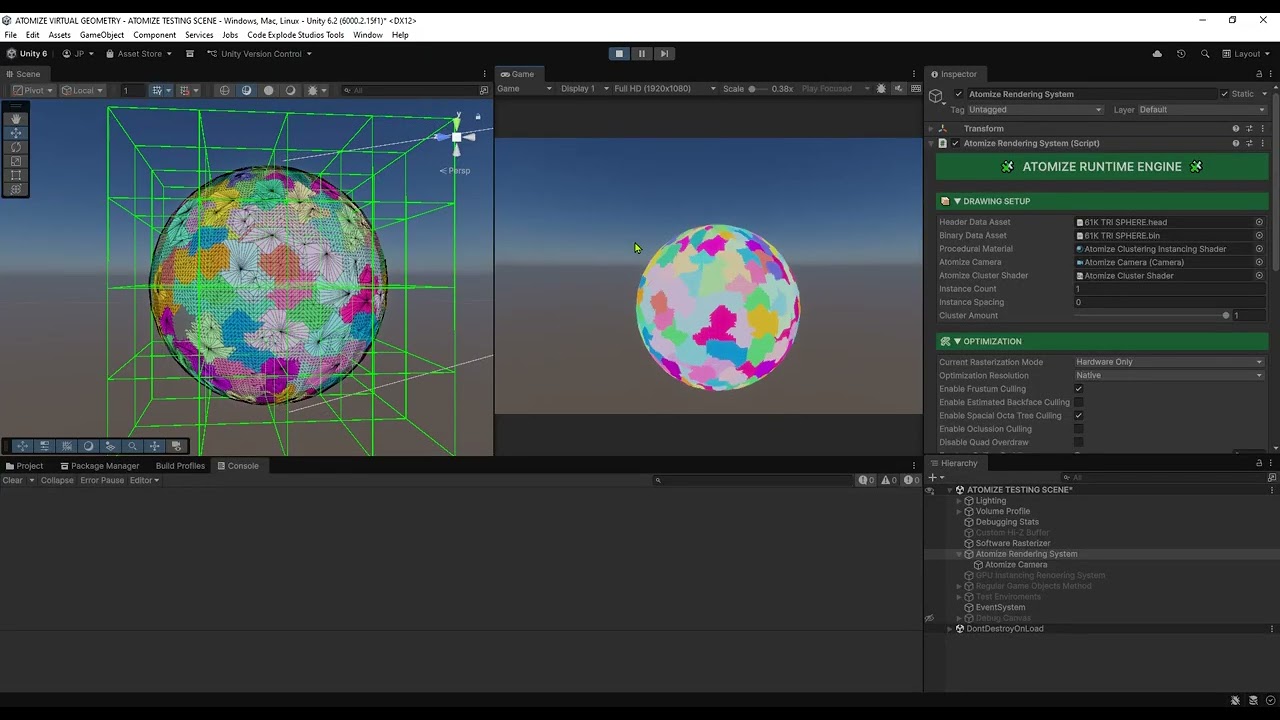The width and height of the screenshot is (1280, 720).
Task: Open the Local/Global handle dropdown
Action: [x=81, y=90]
